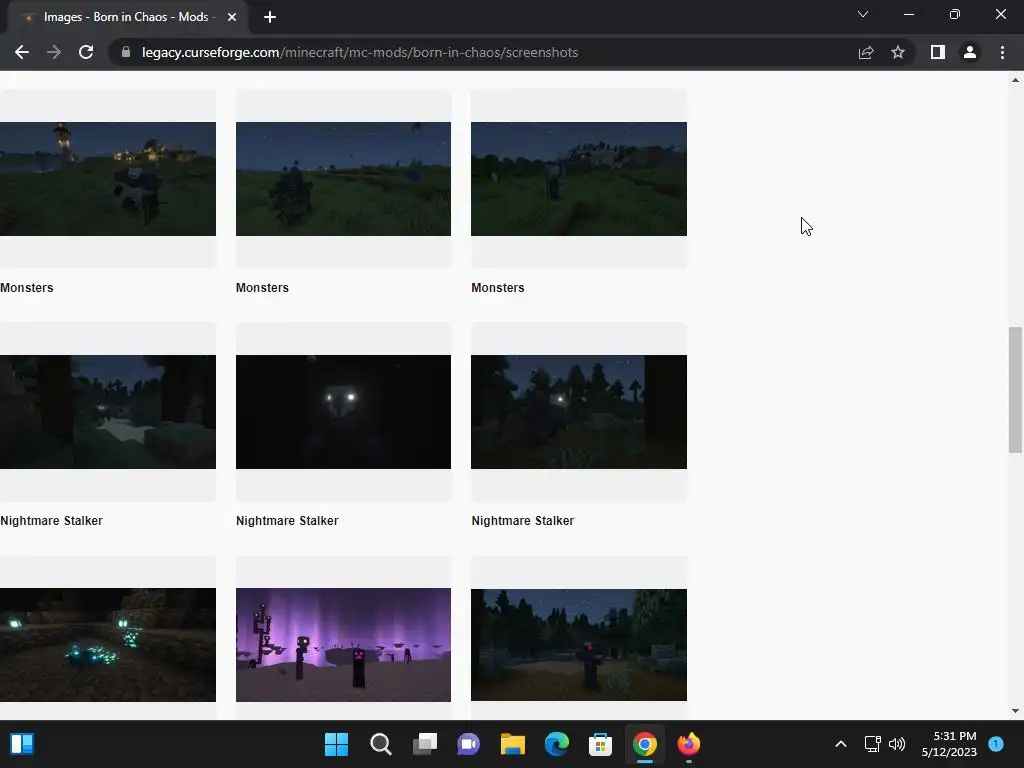1024x768 pixels.
Task: Launch Microsoft Edge from taskbar
Action: point(556,744)
